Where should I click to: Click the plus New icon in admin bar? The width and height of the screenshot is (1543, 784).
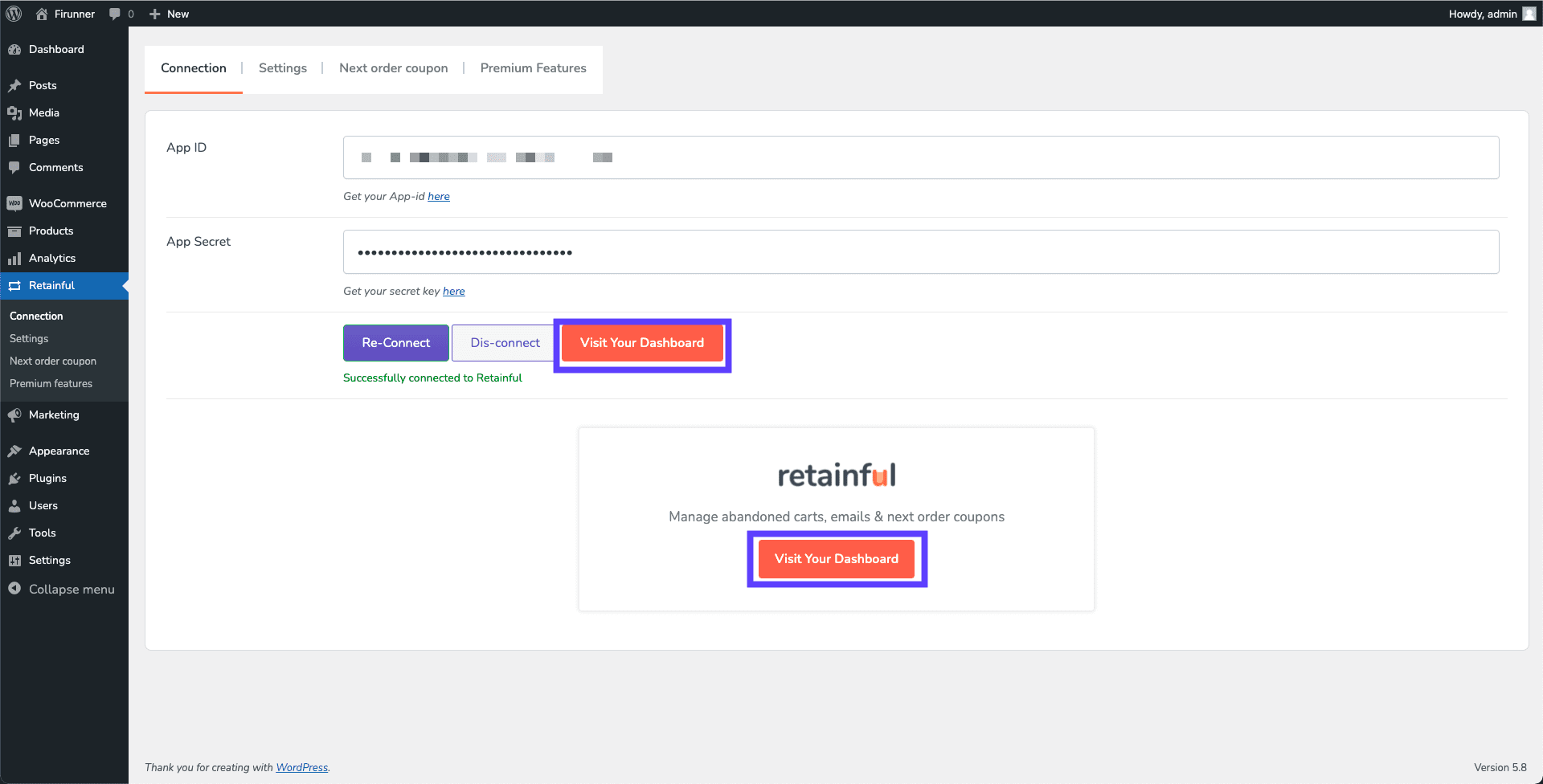pyautogui.click(x=155, y=14)
